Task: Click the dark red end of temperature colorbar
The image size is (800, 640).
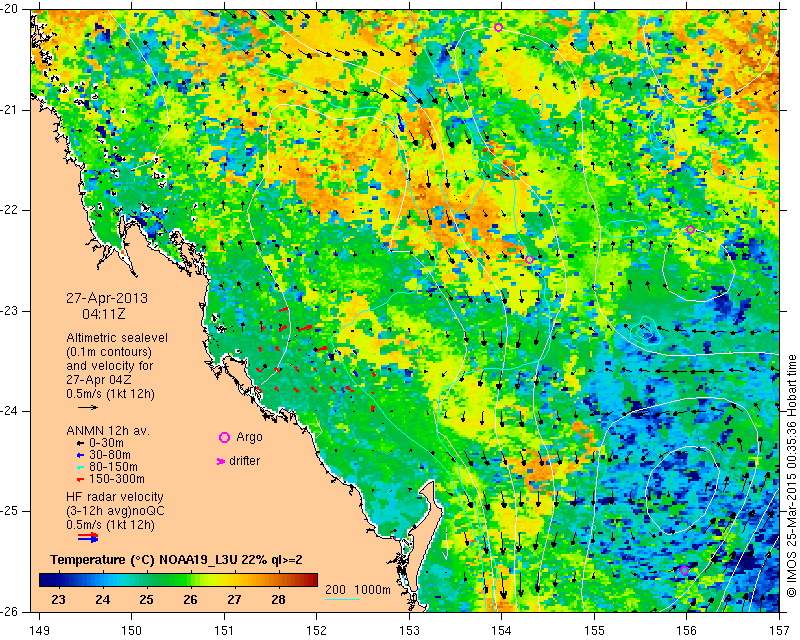Action: (x=311, y=580)
